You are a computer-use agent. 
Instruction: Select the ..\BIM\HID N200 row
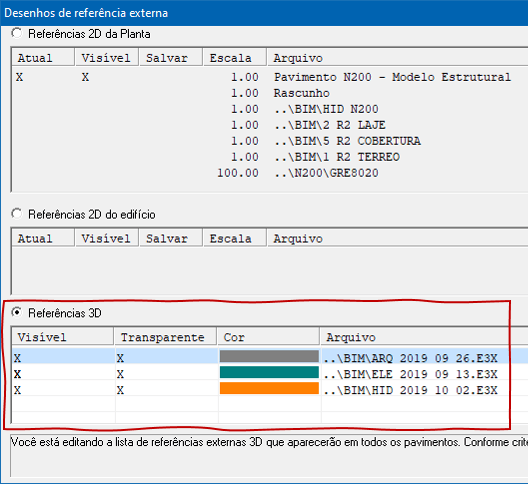[x=270, y=109]
